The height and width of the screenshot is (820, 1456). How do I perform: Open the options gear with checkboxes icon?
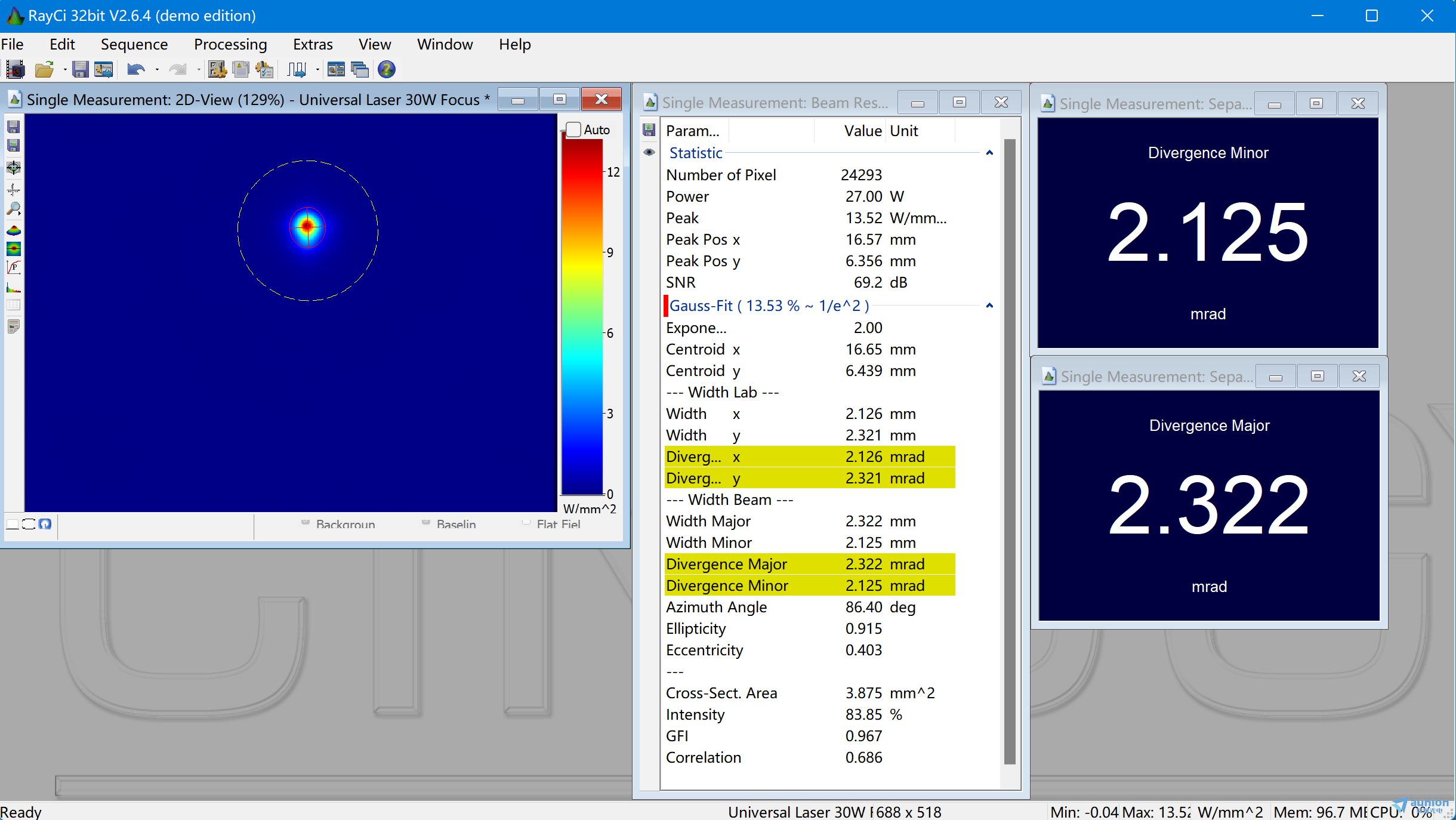point(217,70)
